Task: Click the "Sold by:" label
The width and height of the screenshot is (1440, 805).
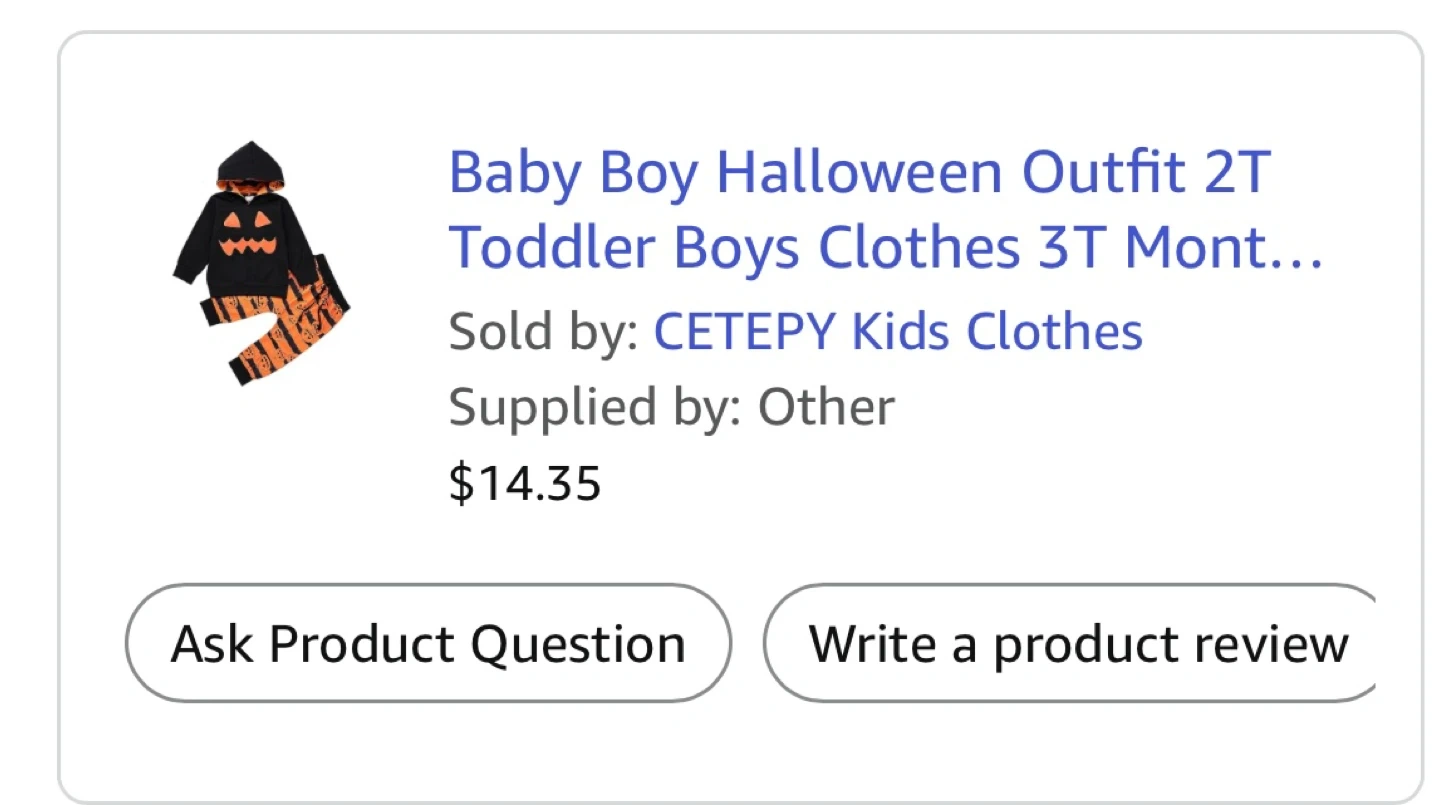Action: coord(543,331)
